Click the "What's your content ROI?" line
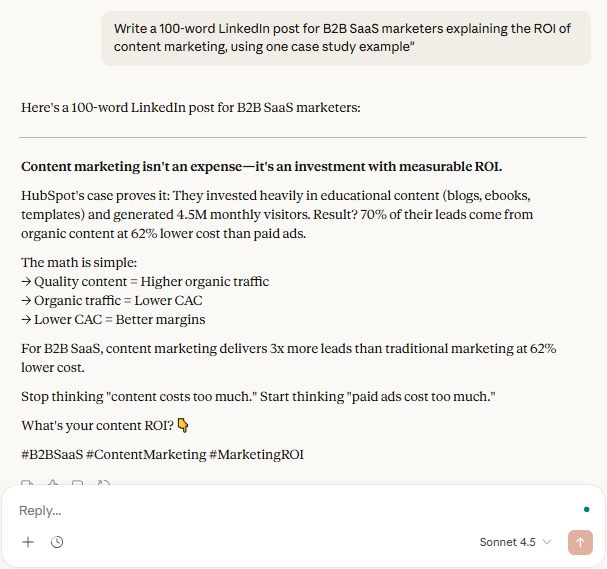607x569 pixels. tap(97, 425)
